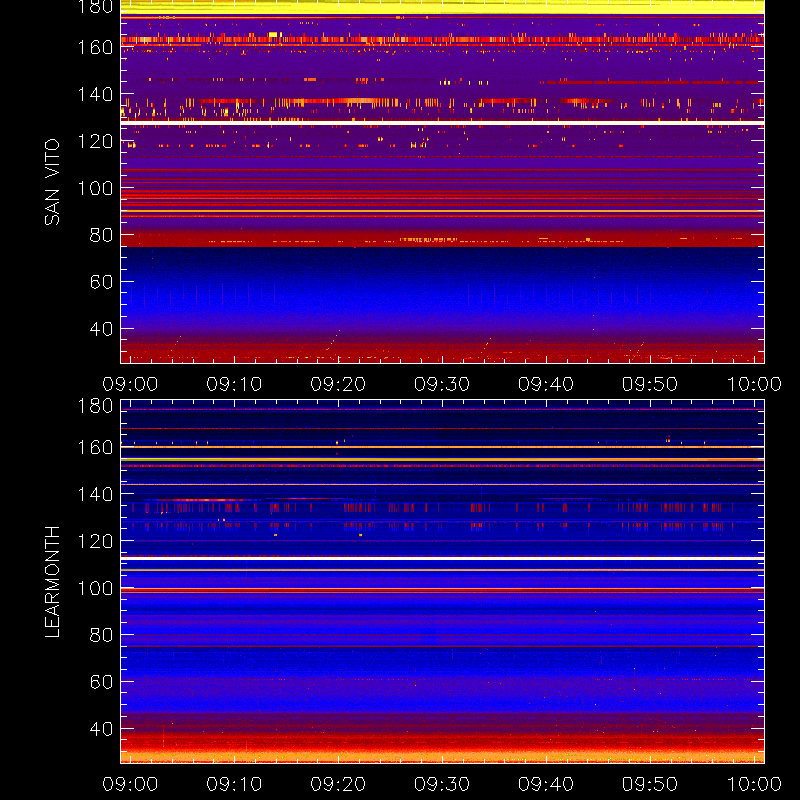
Task: Click the LEARMONTH axis label
Action: [x=52, y=582]
